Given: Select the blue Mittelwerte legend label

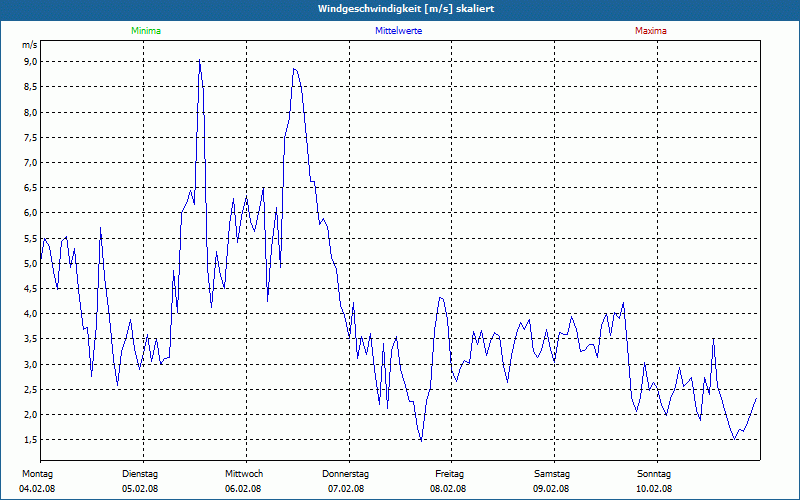Looking at the screenshot, I should coord(398,31).
